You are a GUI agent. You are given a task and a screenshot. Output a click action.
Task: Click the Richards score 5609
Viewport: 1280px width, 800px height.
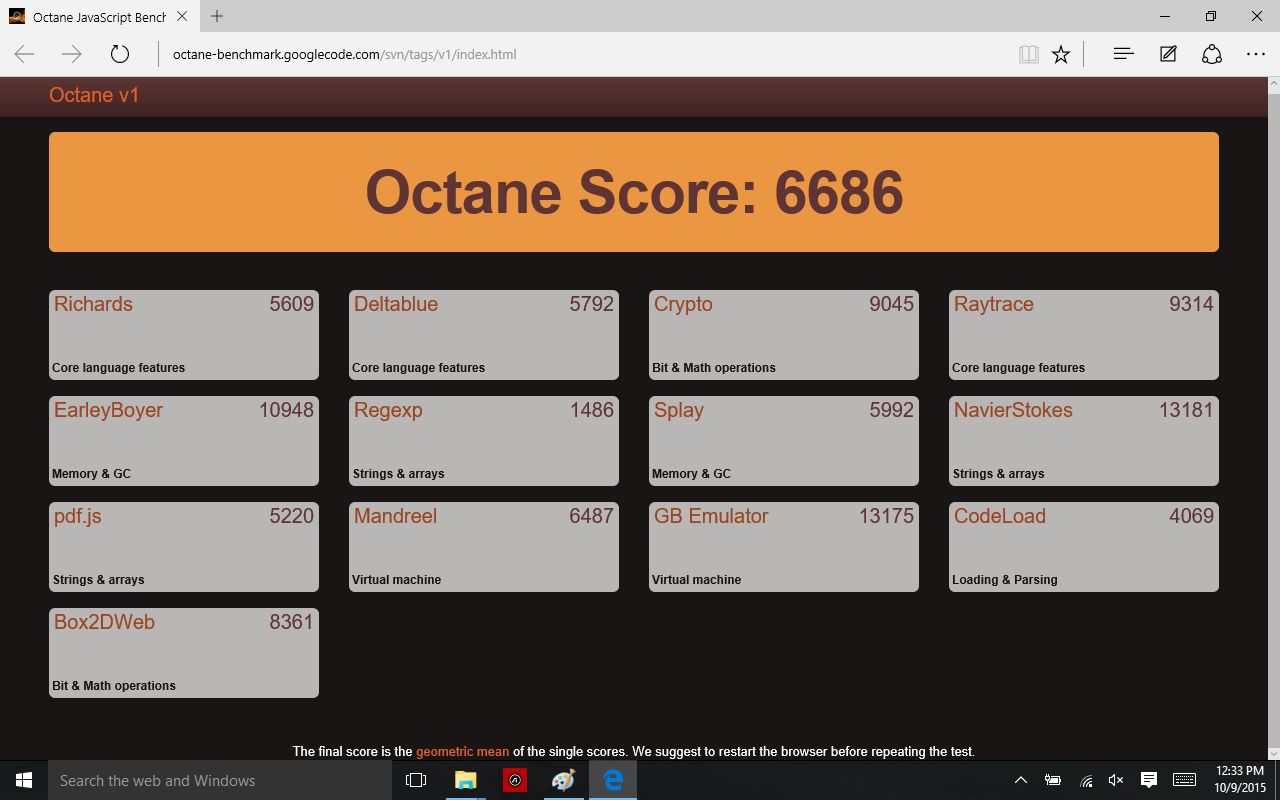[x=292, y=304]
